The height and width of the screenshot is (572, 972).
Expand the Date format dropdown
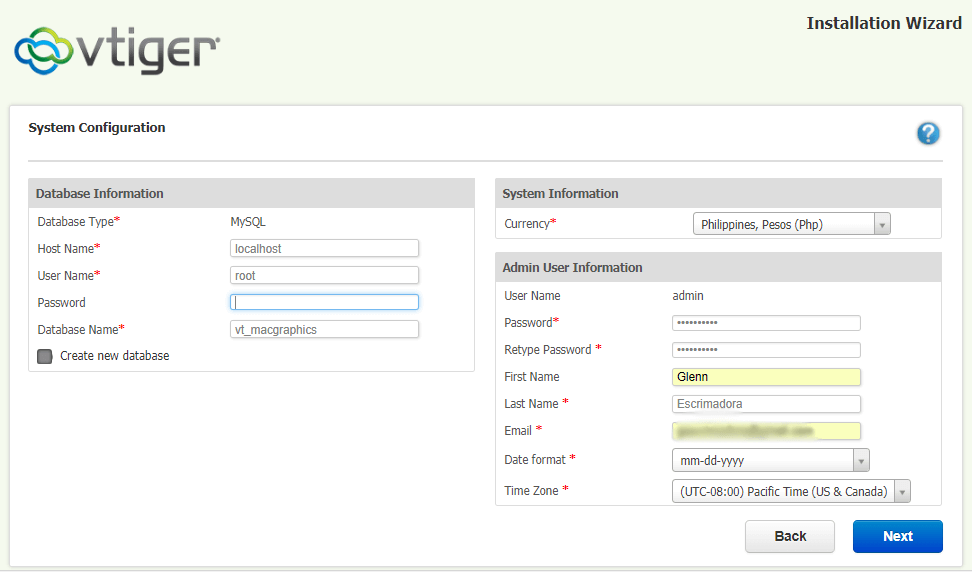(771, 460)
